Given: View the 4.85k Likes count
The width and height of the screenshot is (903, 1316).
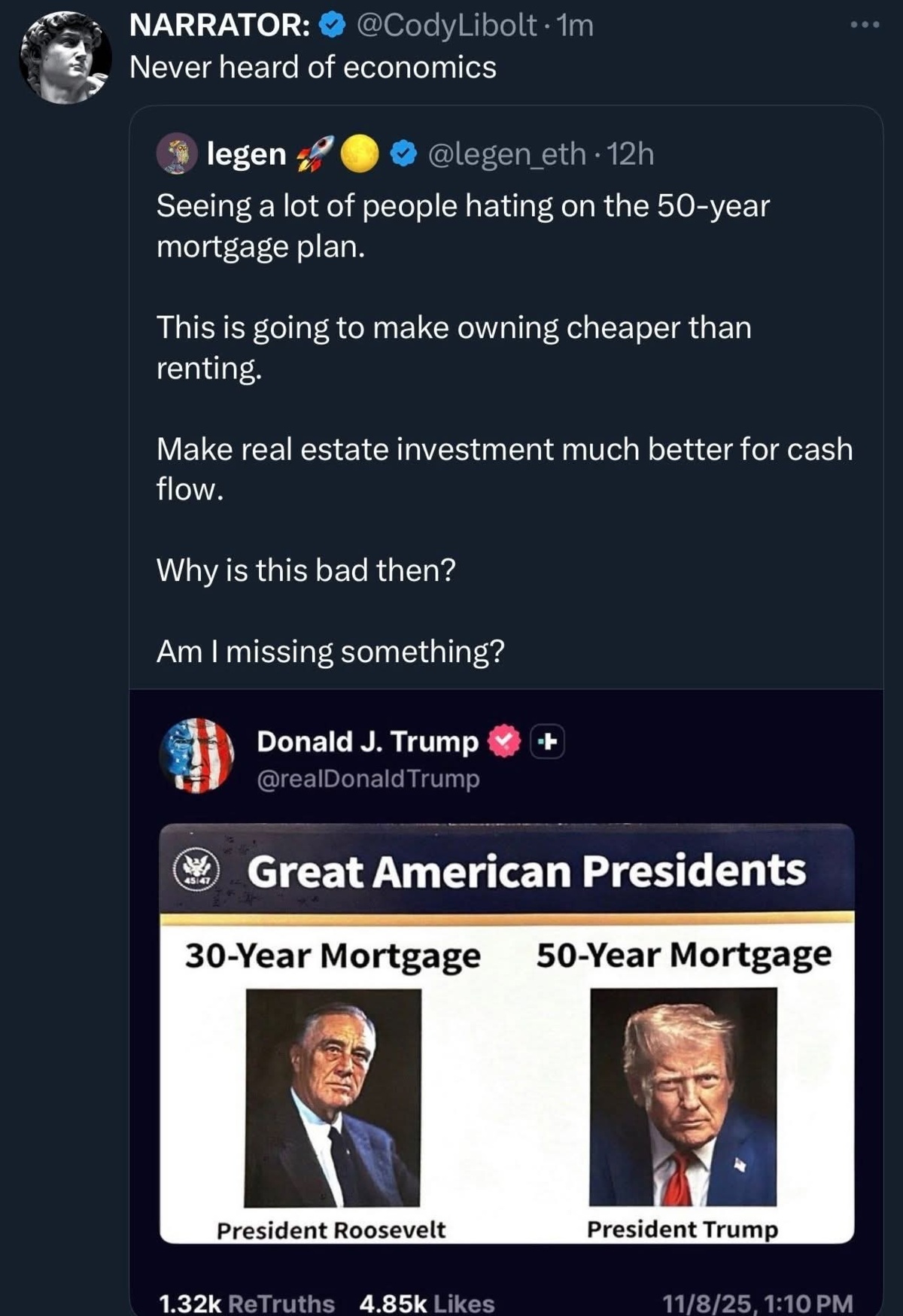Looking at the screenshot, I should click(427, 1302).
